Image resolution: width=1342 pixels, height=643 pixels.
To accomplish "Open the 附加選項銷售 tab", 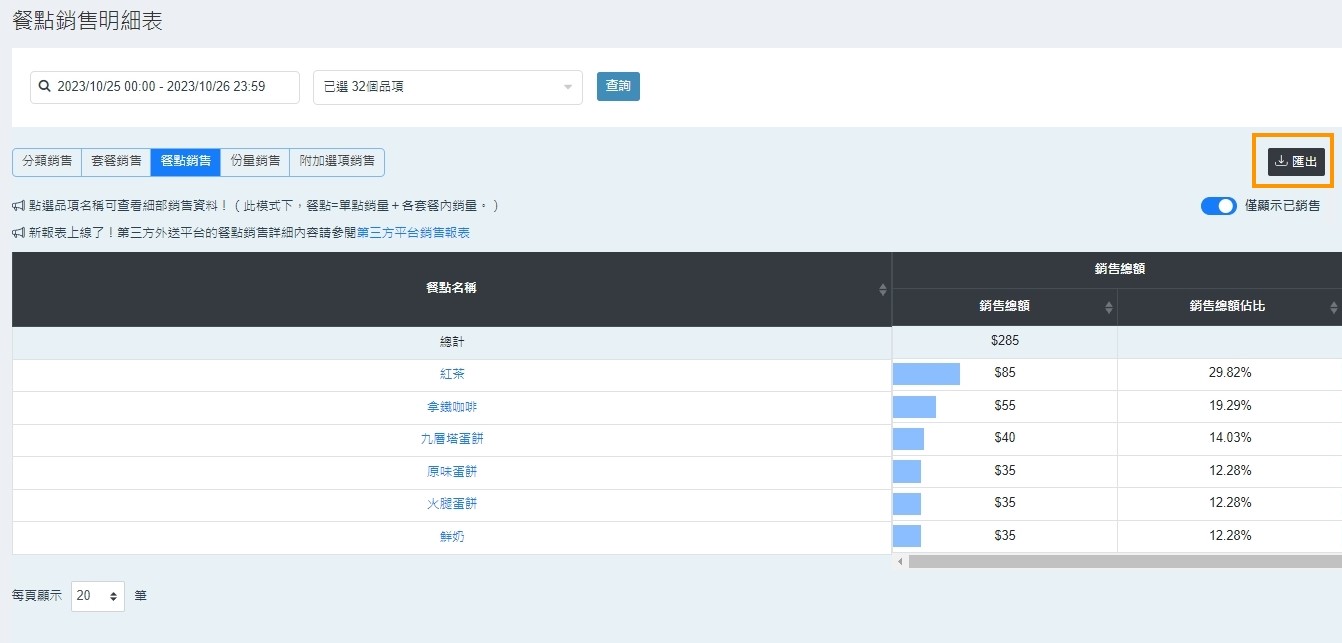I will coord(337,161).
